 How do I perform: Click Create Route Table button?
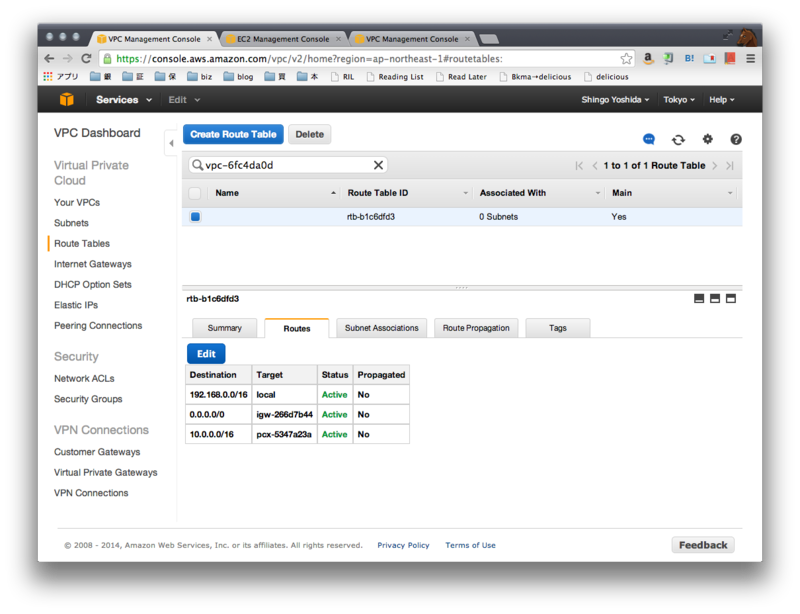pyautogui.click(x=233, y=134)
